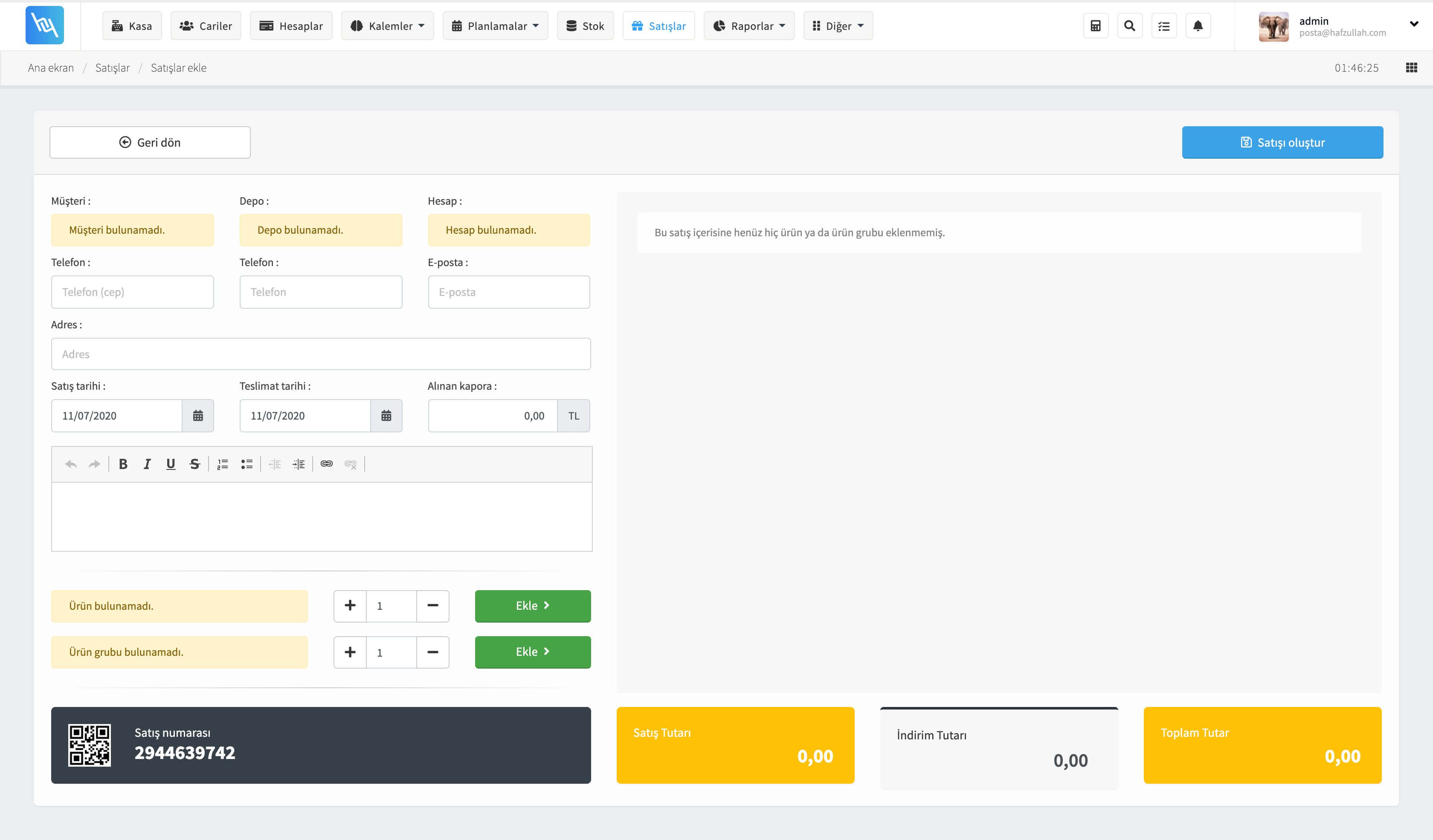This screenshot has height=840, width=1433.
Task: Open Satış tarihi calendar picker
Action: tap(198, 415)
